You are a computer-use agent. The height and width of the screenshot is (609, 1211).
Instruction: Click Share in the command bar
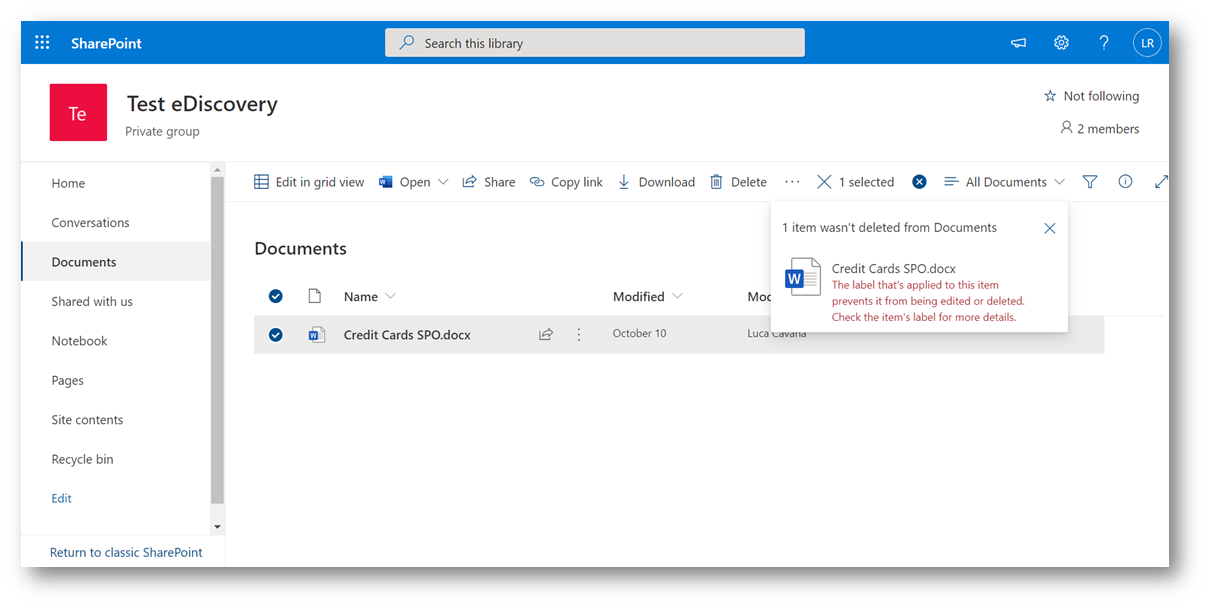(x=489, y=182)
